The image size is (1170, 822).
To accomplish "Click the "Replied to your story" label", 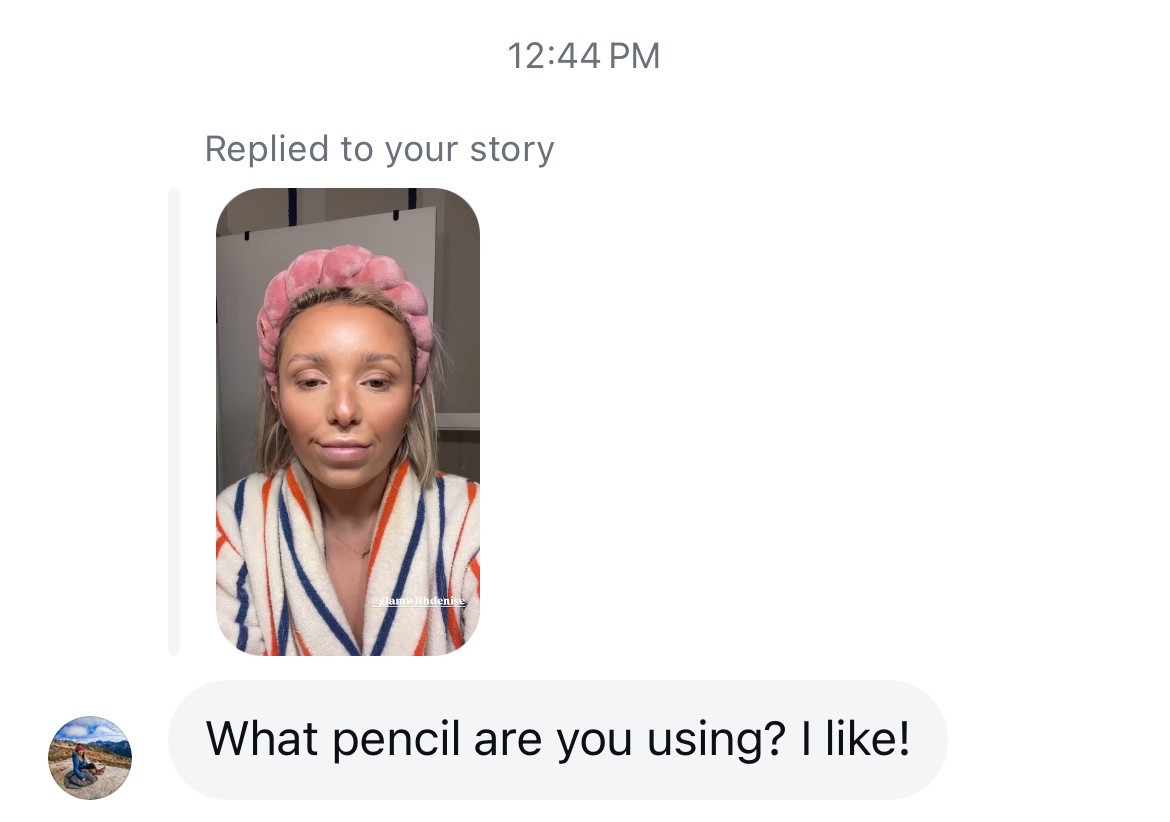I will (x=379, y=149).
